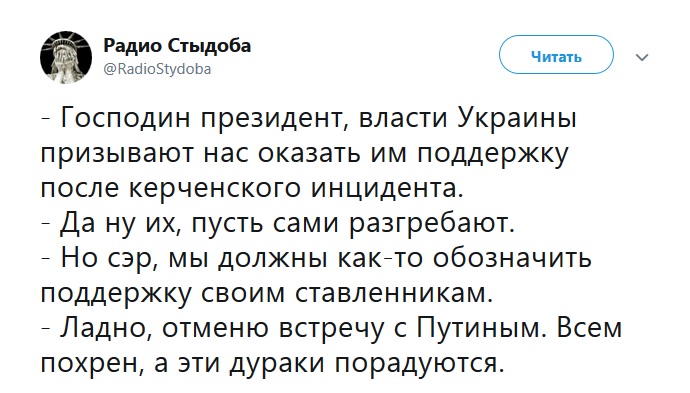Follow the account with the Читать button
Viewport: 690px width, 393px height.
click(556, 57)
